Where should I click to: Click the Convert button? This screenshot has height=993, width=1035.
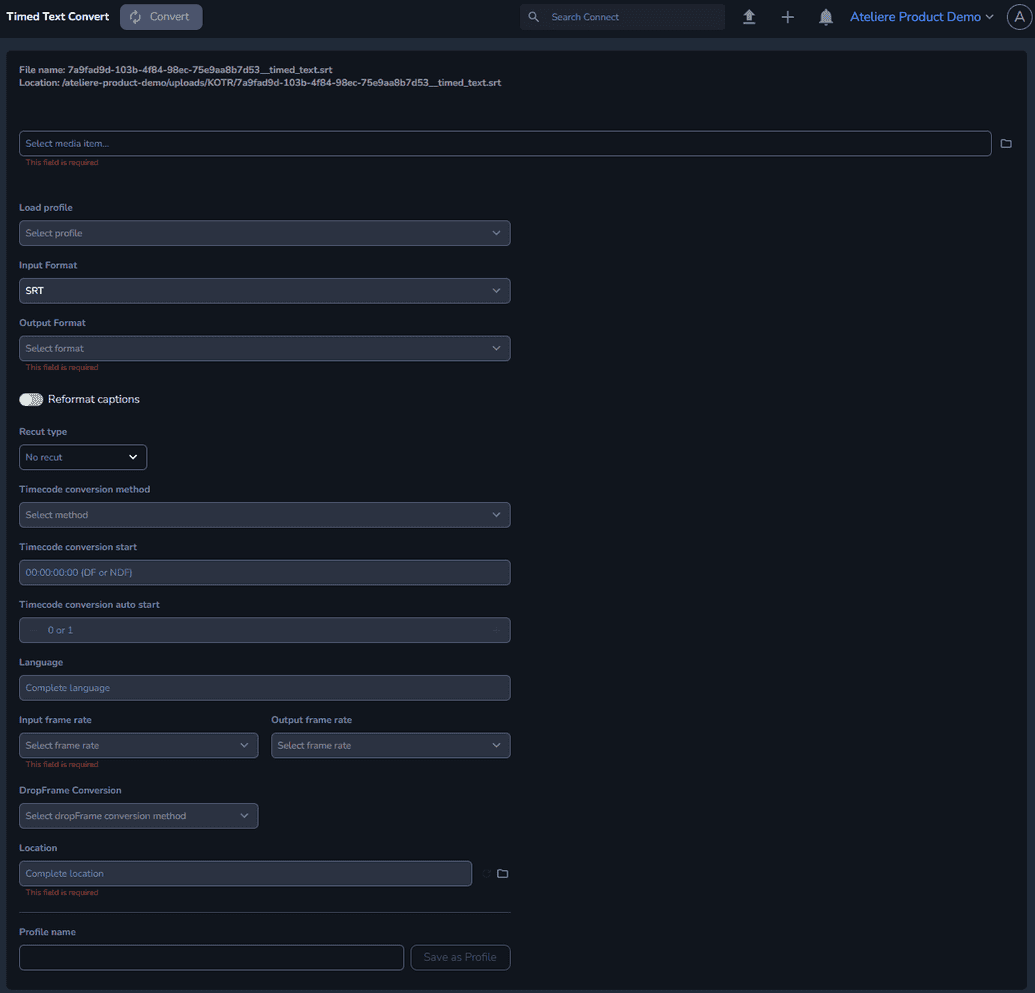click(x=161, y=17)
